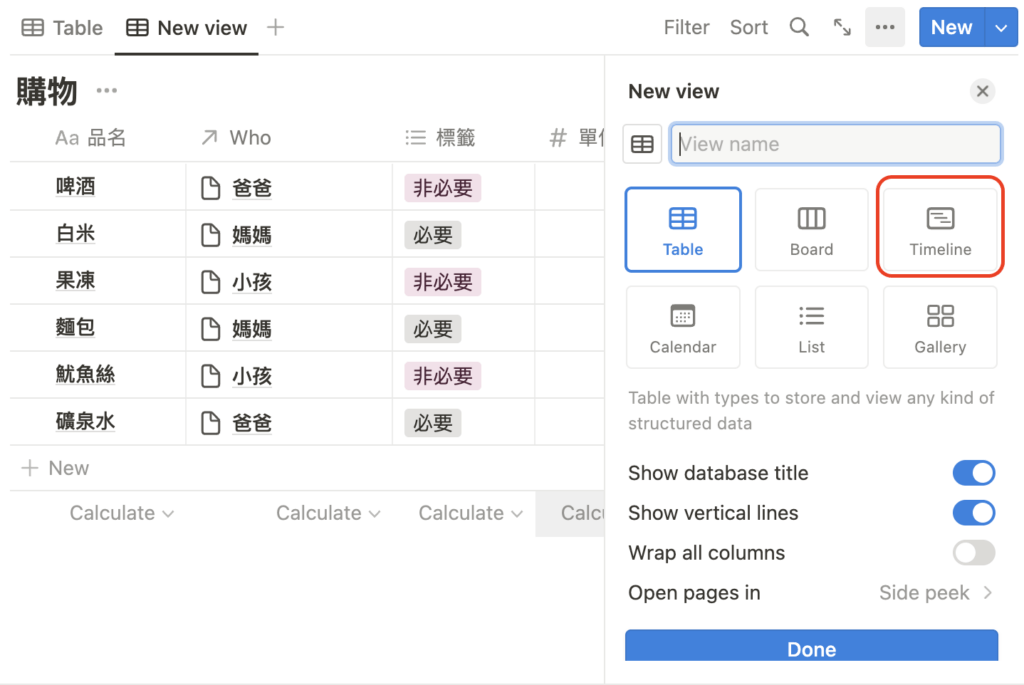Click Sort in the toolbar

coord(748,28)
